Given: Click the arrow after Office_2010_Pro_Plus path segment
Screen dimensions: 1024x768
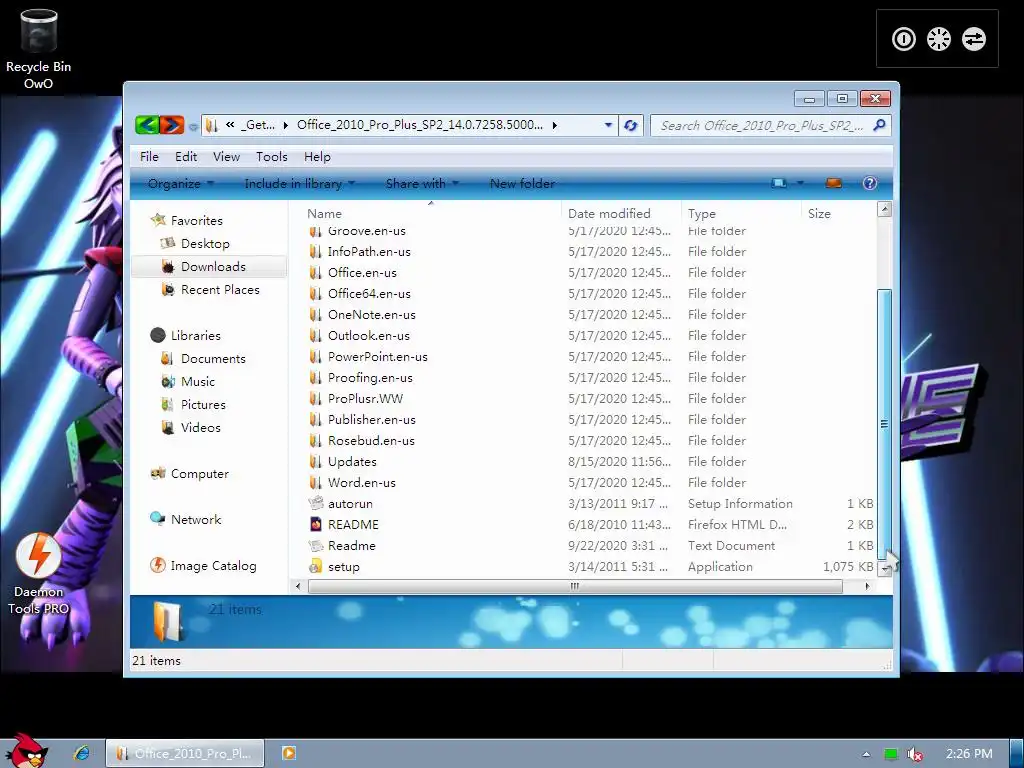Looking at the screenshot, I should click(x=554, y=125).
